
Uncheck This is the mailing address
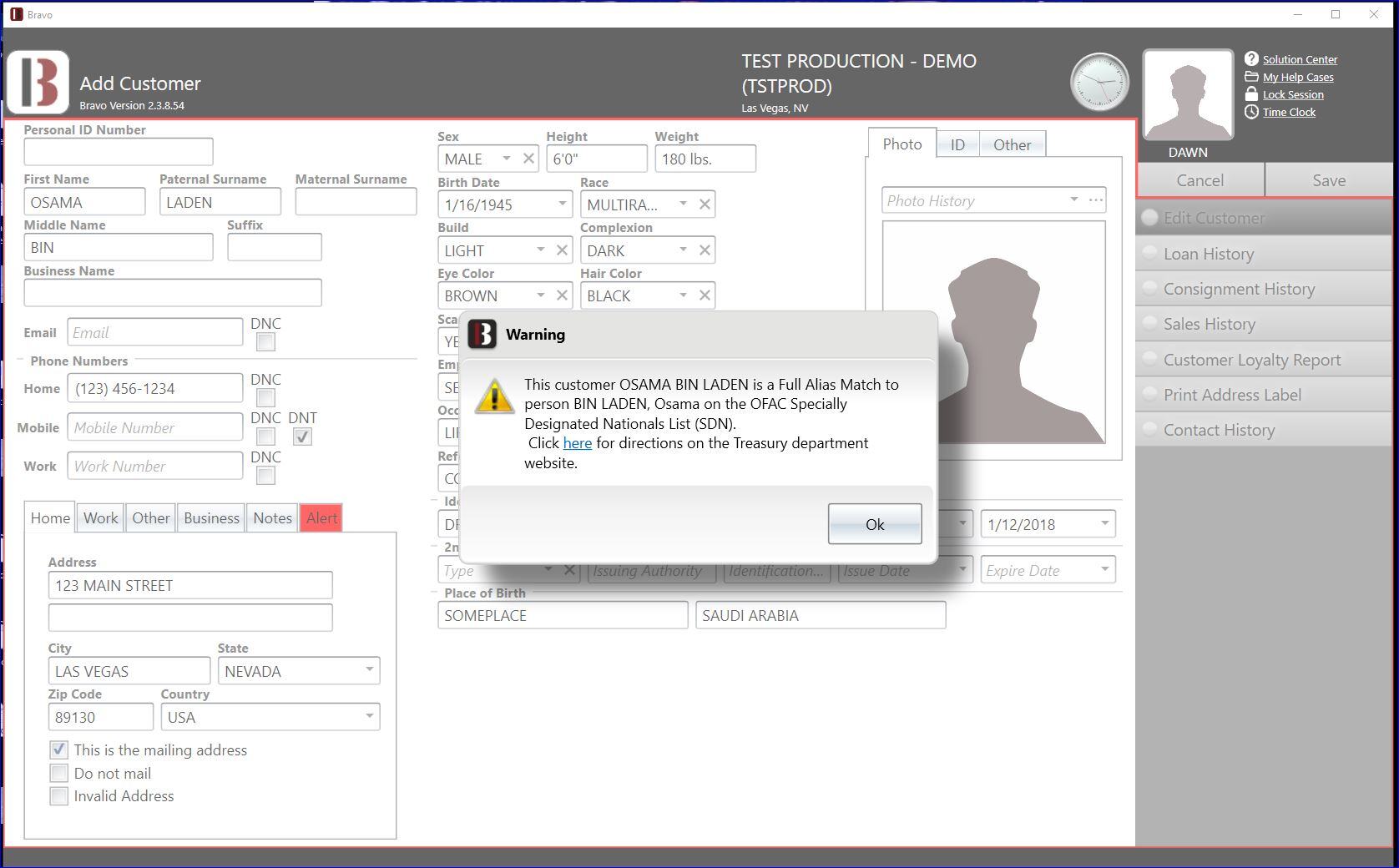pyautogui.click(x=58, y=749)
